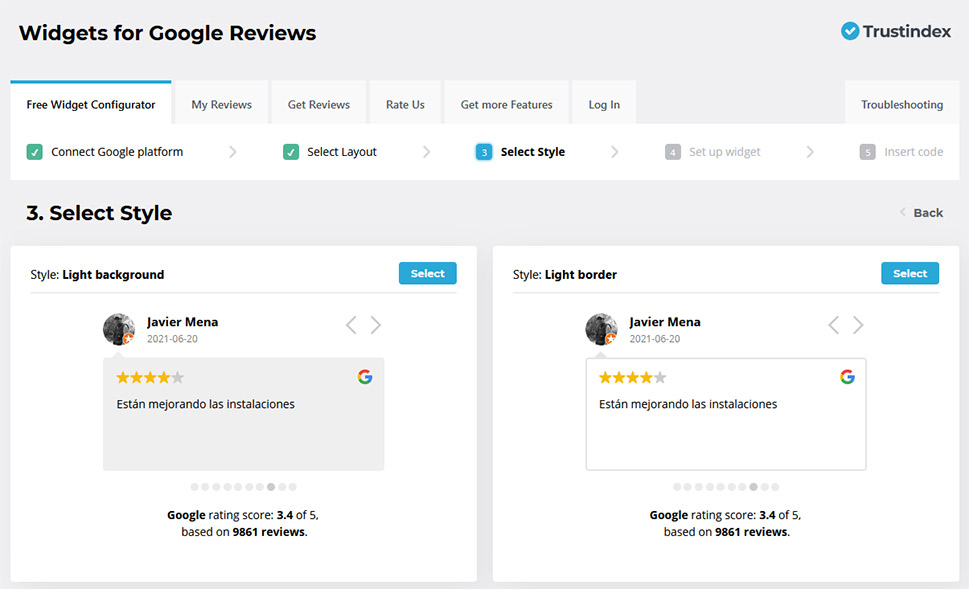Viewport: 969px width, 589px height.
Task: Go Back to the previous step
Action: [921, 212]
